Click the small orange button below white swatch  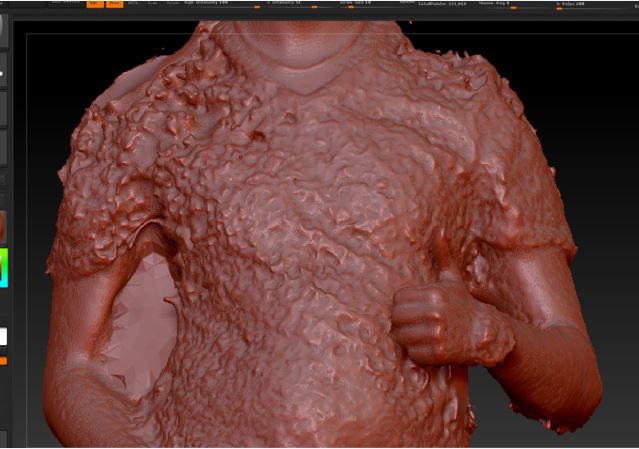pyautogui.click(x=3, y=360)
